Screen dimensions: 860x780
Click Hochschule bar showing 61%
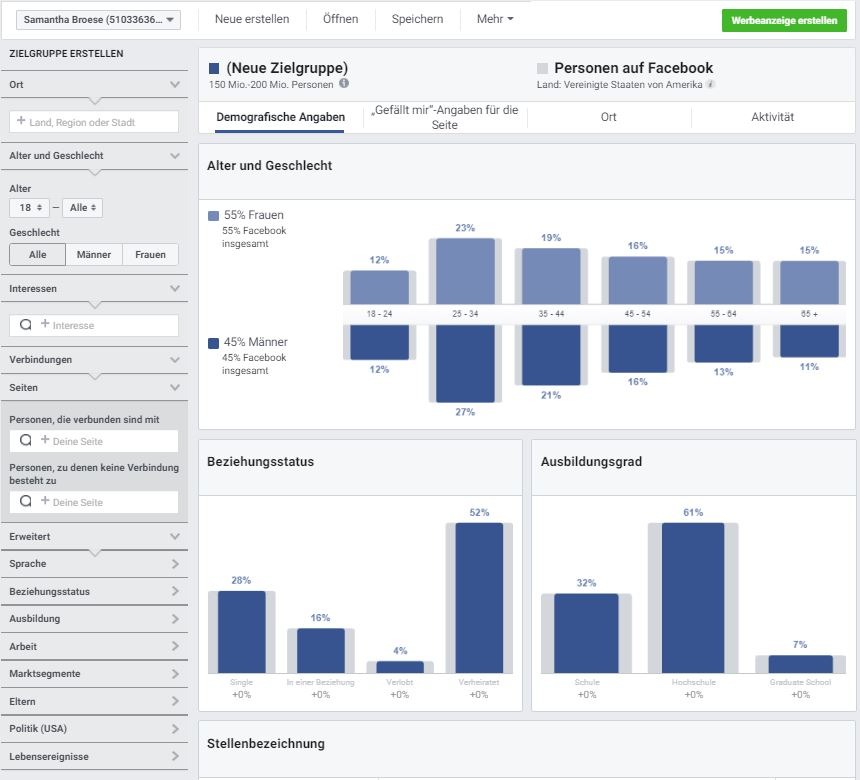point(693,598)
